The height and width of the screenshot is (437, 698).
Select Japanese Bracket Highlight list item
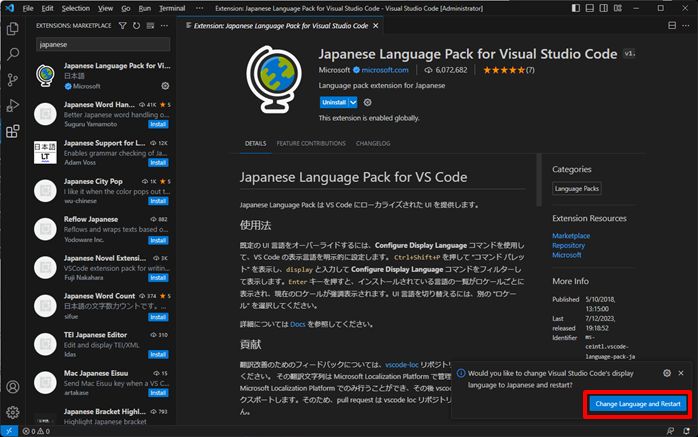point(102,415)
